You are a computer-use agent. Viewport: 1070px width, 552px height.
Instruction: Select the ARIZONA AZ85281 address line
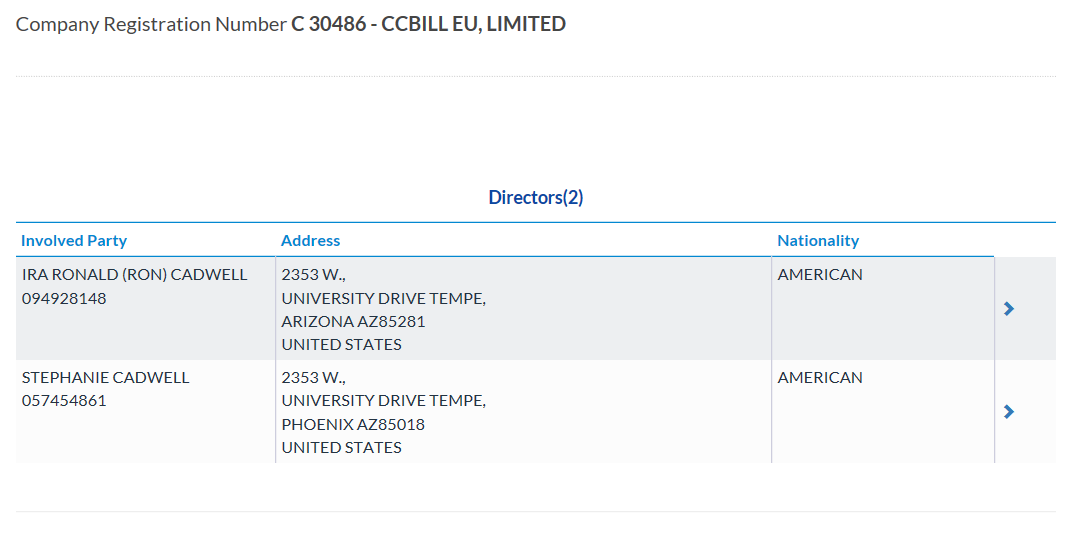click(x=353, y=321)
